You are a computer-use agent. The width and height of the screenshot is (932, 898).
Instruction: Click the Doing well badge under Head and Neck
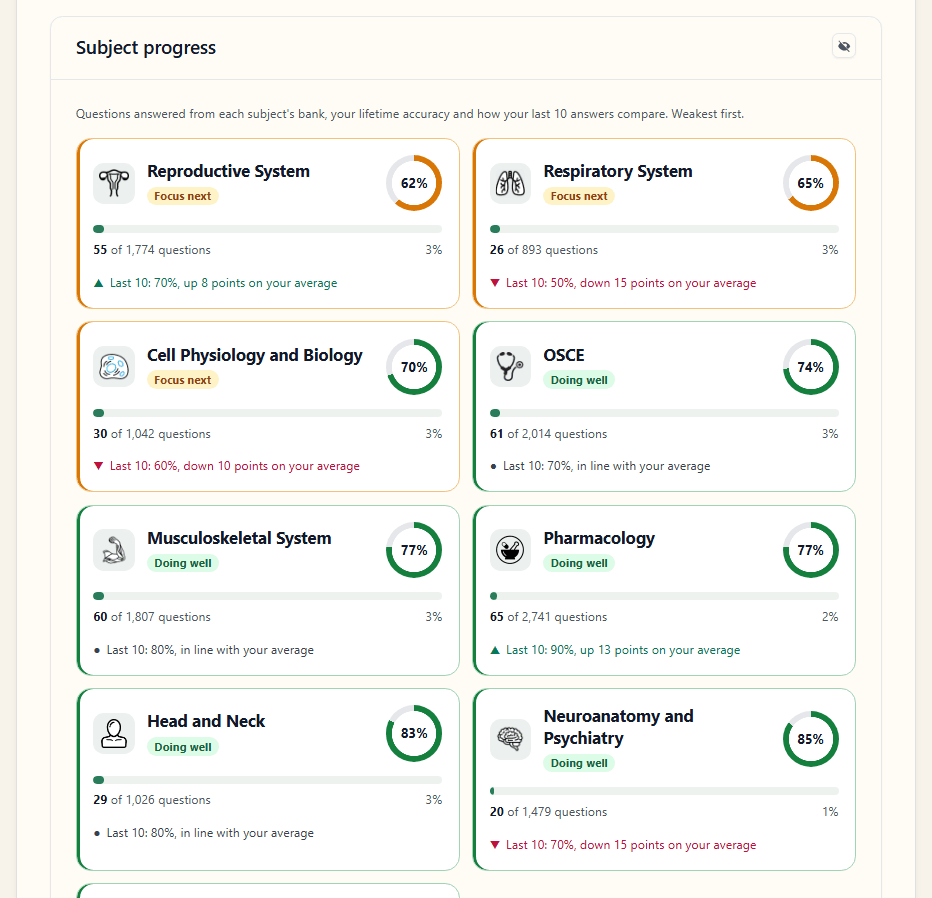pyautogui.click(x=182, y=747)
